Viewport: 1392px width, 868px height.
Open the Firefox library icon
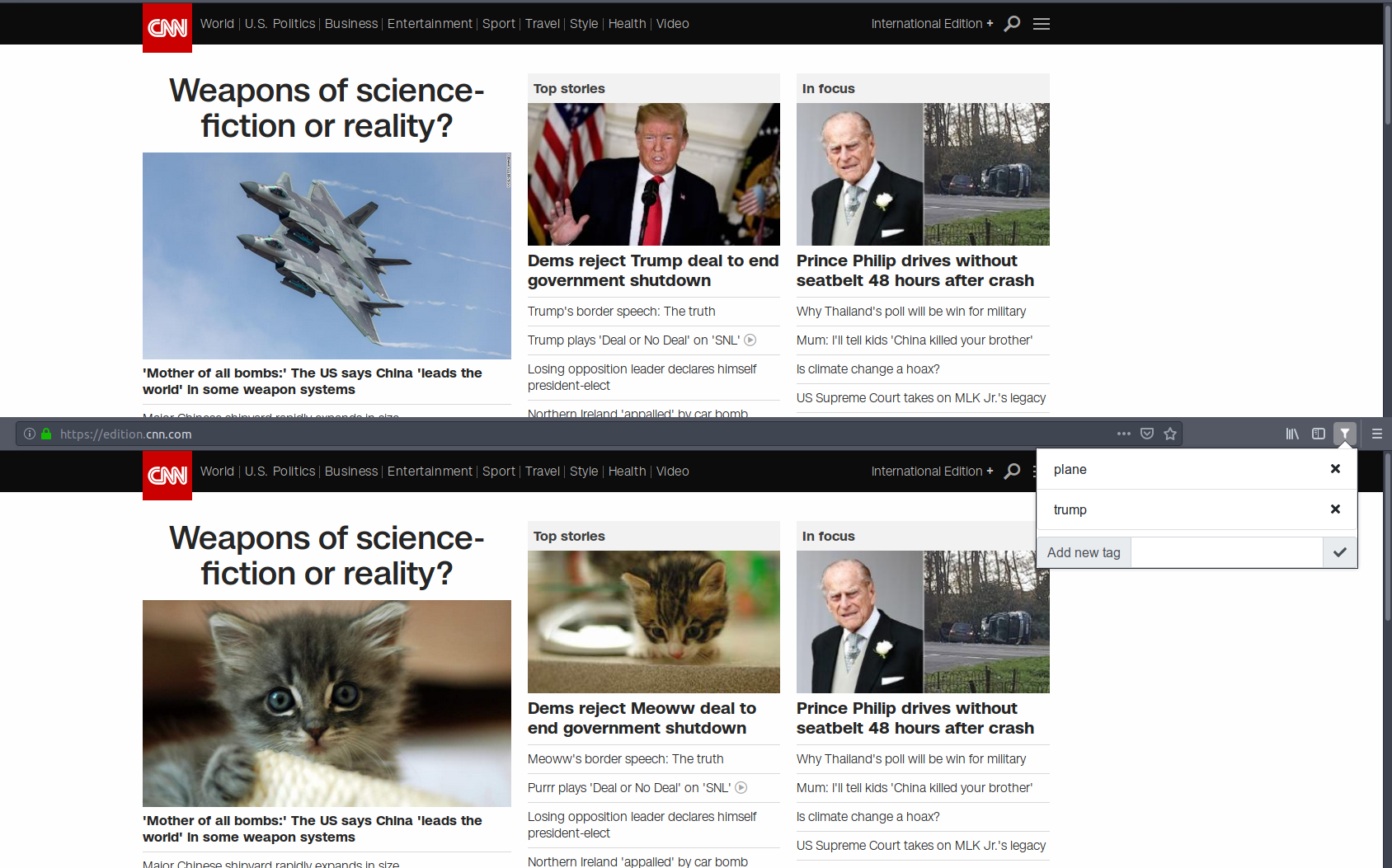point(1292,434)
